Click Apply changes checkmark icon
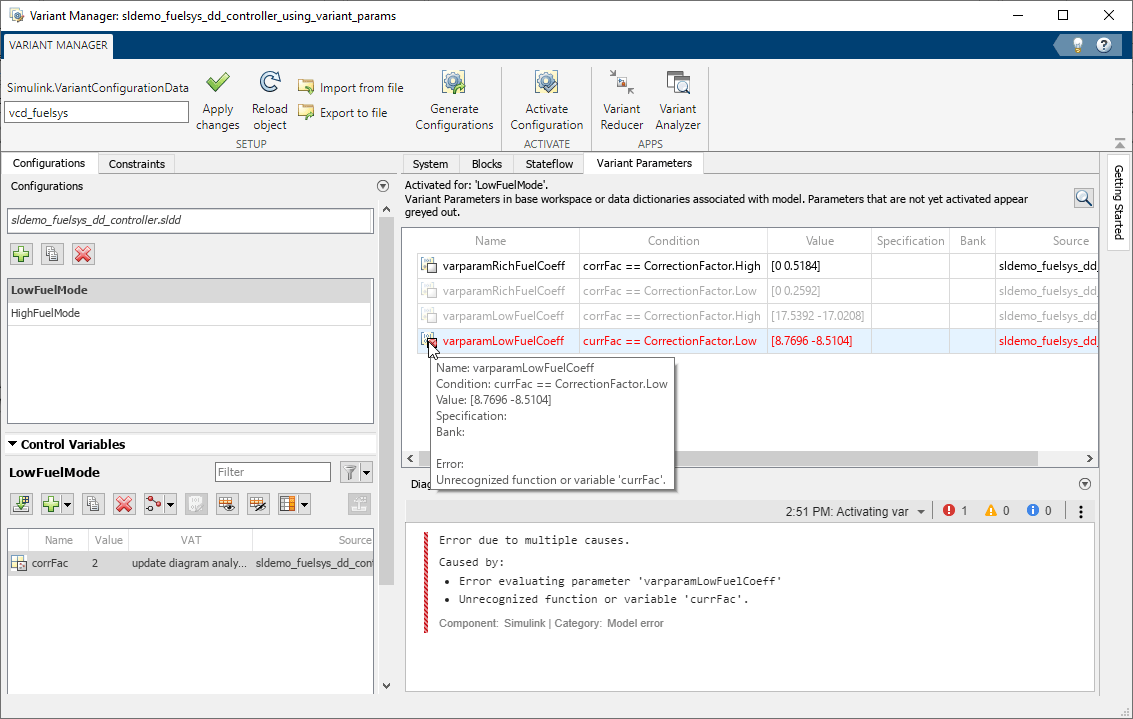Image resolution: width=1133 pixels, height=719 pixels. [x=217, y=82]
